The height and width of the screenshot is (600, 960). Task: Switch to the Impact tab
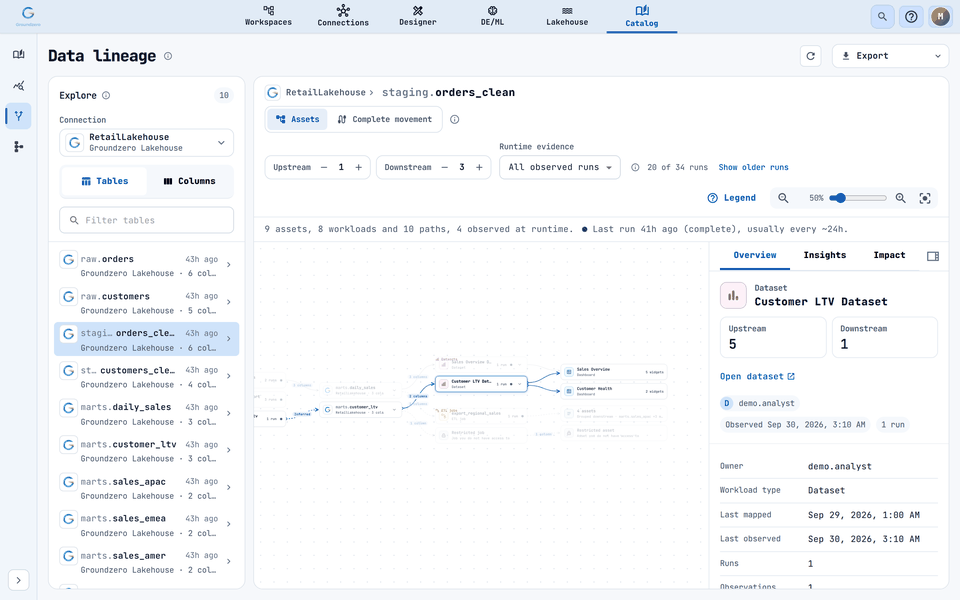pyautogui.click(x=889, y=255)
